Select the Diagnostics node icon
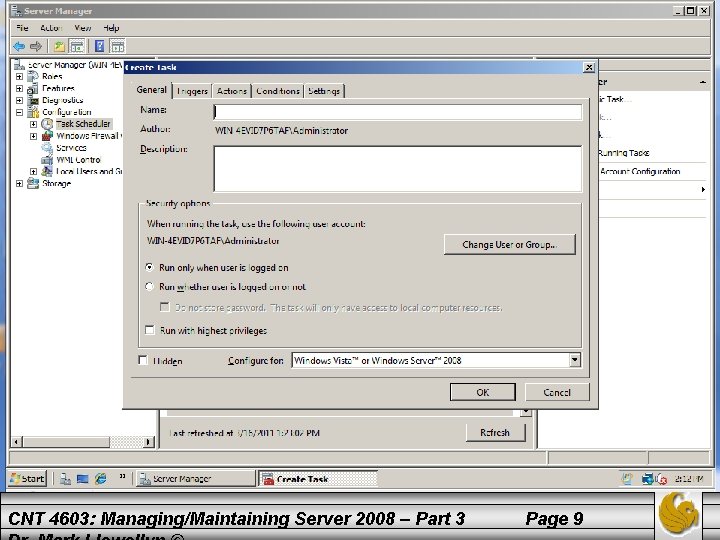720x540 pixels. pos(33,100)
